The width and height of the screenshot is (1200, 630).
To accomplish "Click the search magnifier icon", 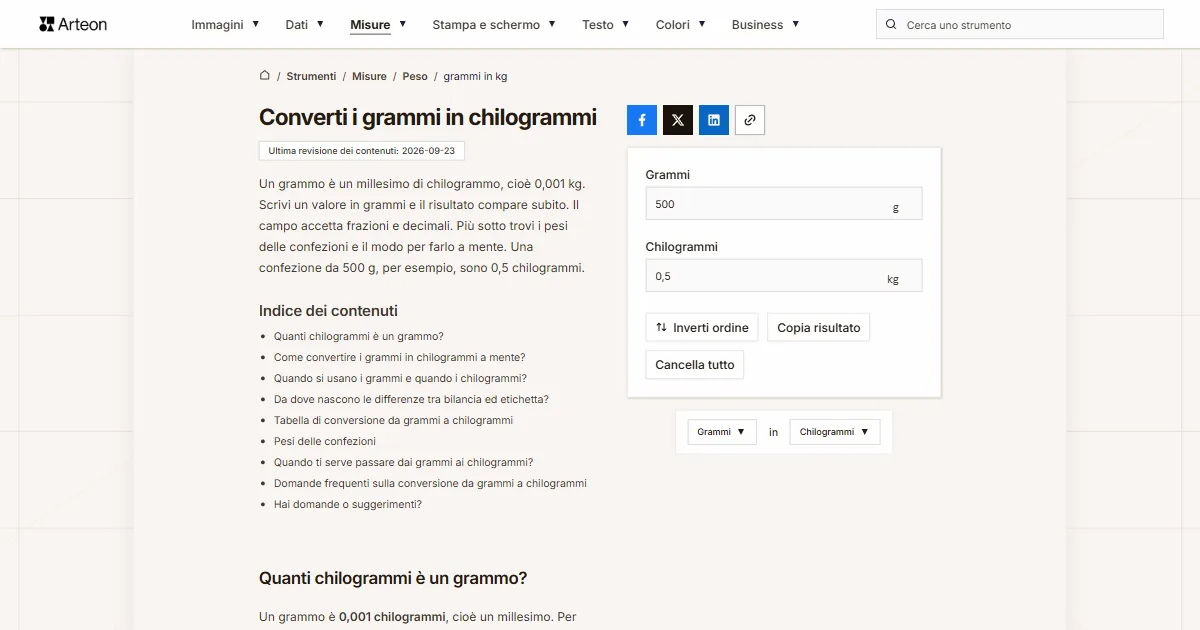I will pos(891,25).
